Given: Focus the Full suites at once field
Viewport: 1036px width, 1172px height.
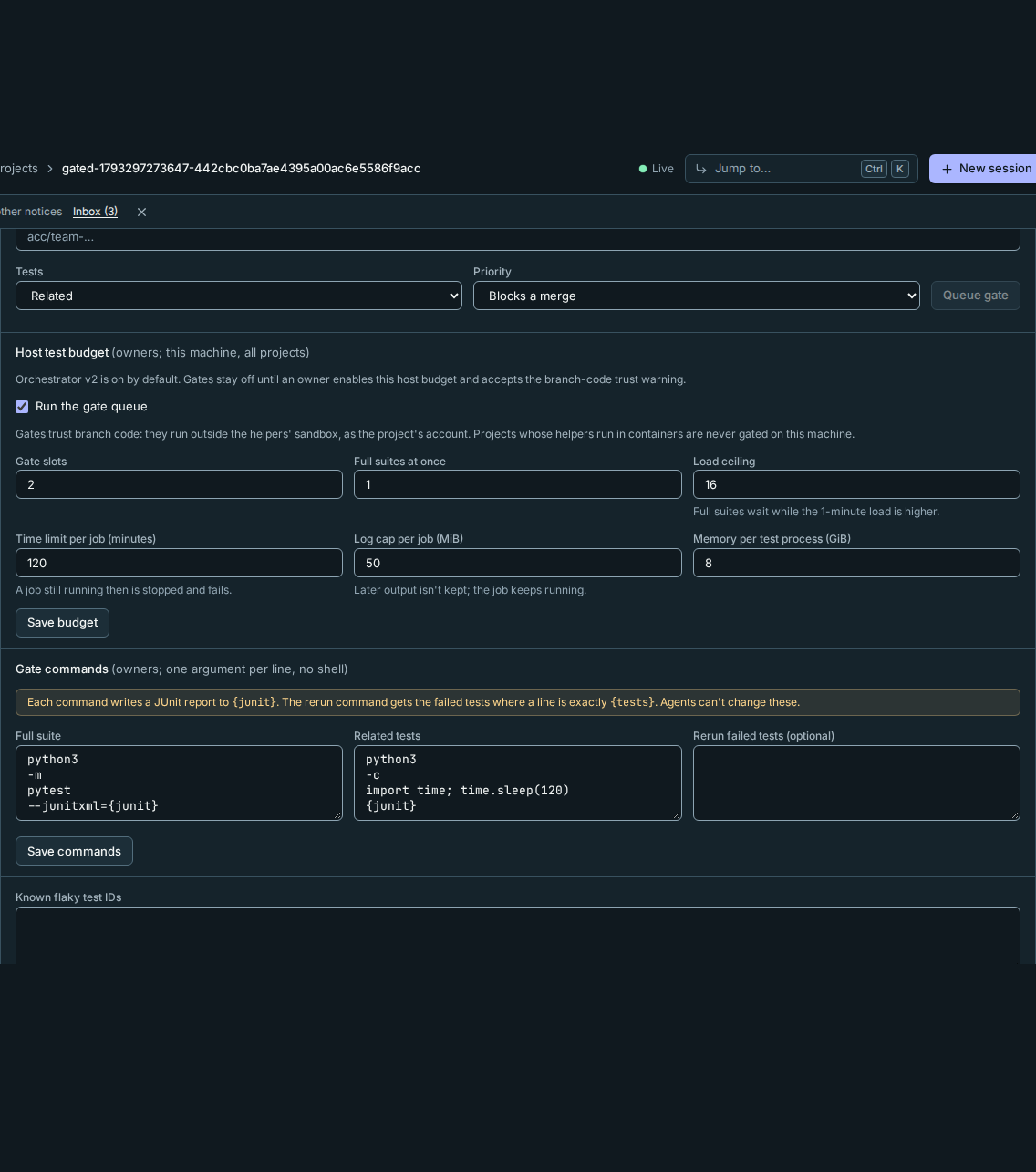Looking at the screenshot, I should pos(517,484).
